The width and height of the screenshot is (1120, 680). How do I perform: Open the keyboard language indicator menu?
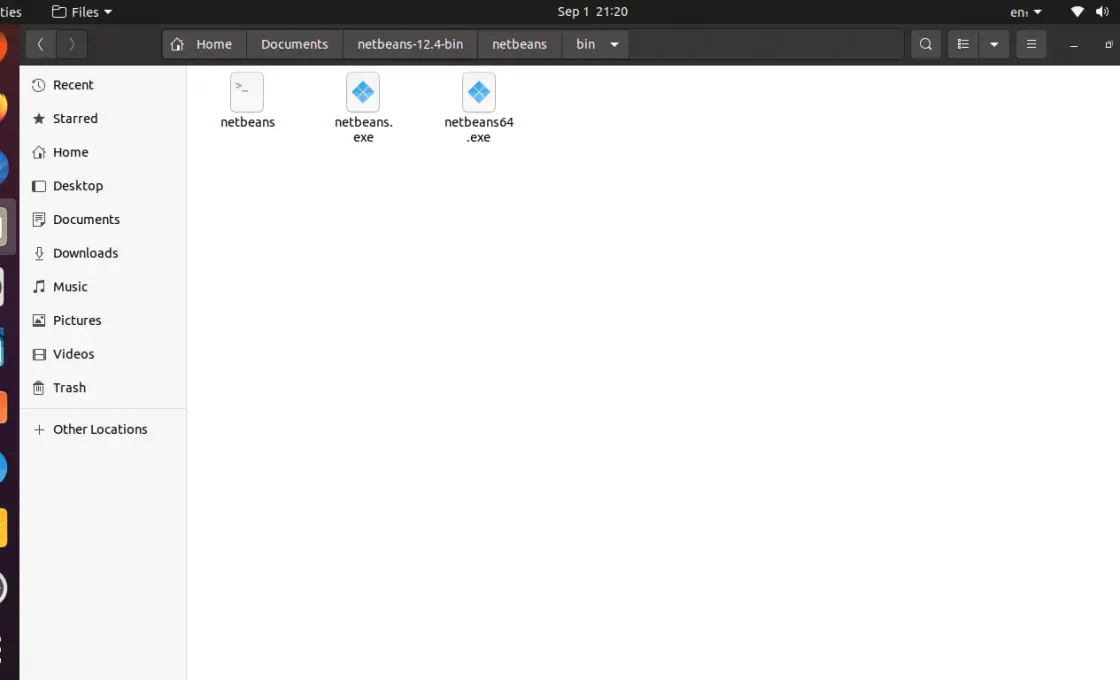pyautogui.click(x=1026, y=11)
